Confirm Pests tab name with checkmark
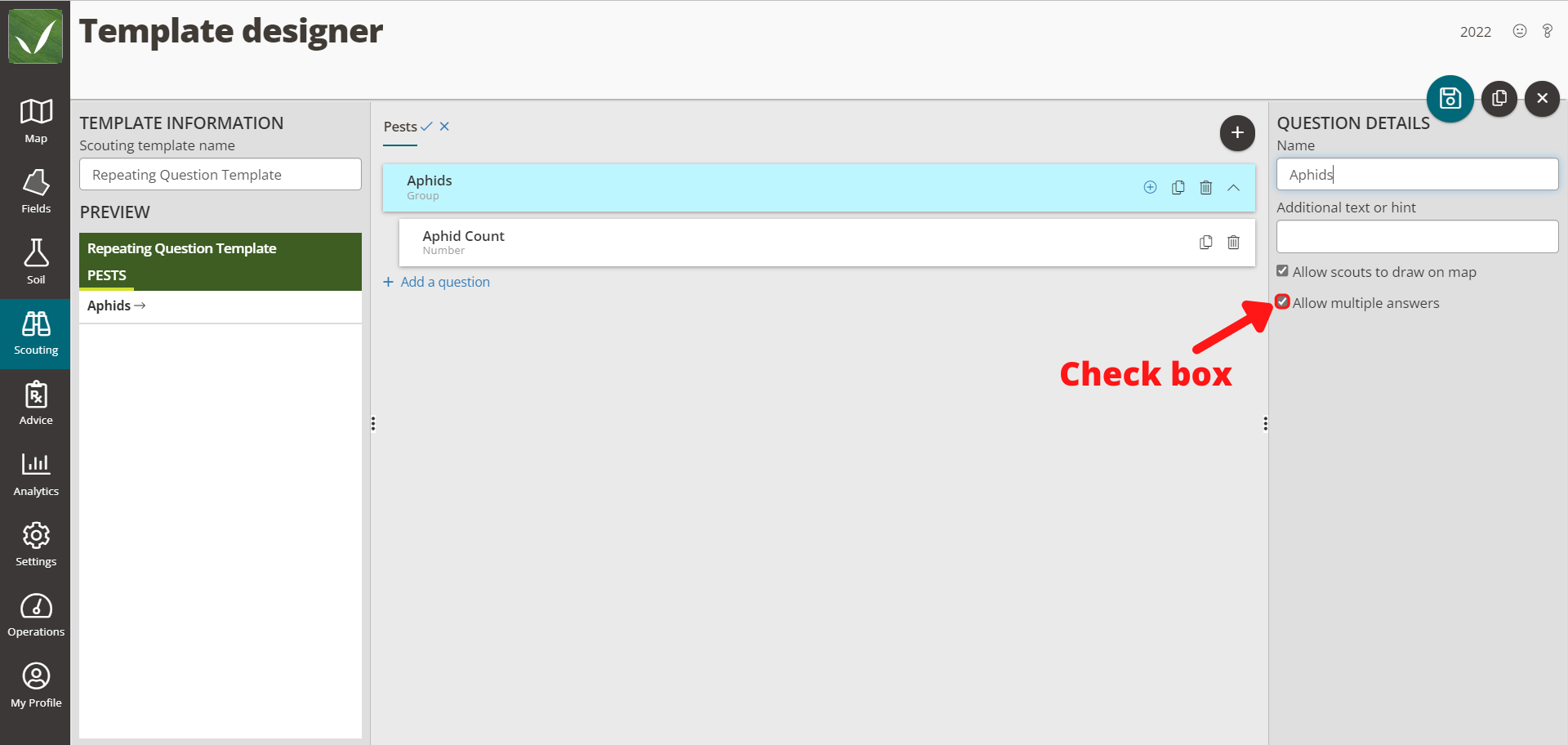Image resolution: width=1568 pixels, height=745 pixels. (x=426, y=127)
